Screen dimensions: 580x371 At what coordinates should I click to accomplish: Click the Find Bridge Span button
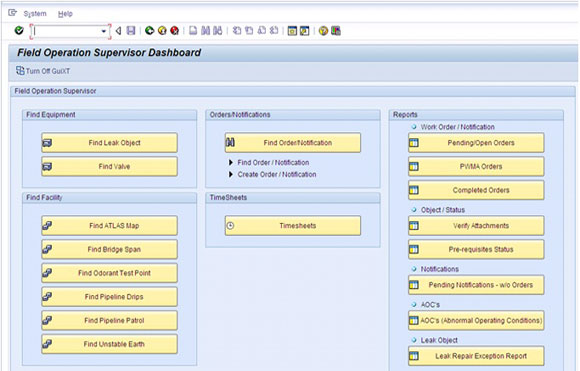tap(109, 249)
